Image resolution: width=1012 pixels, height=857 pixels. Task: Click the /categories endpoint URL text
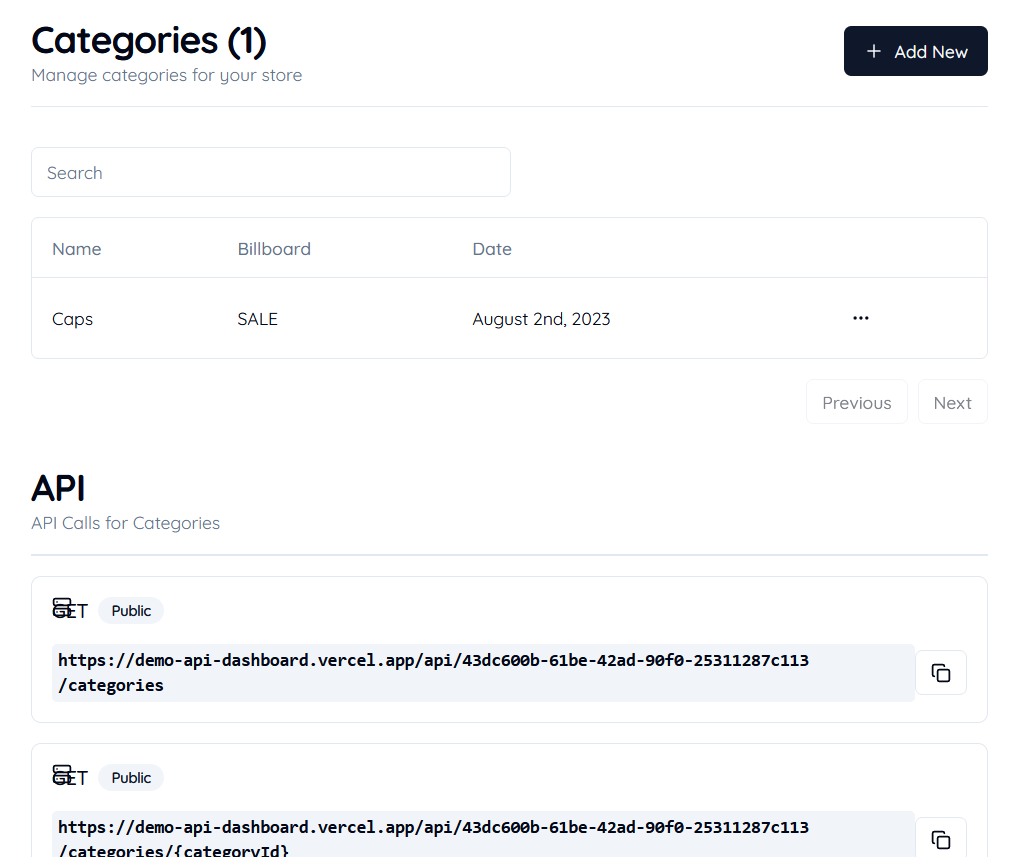tap(433, 672)
